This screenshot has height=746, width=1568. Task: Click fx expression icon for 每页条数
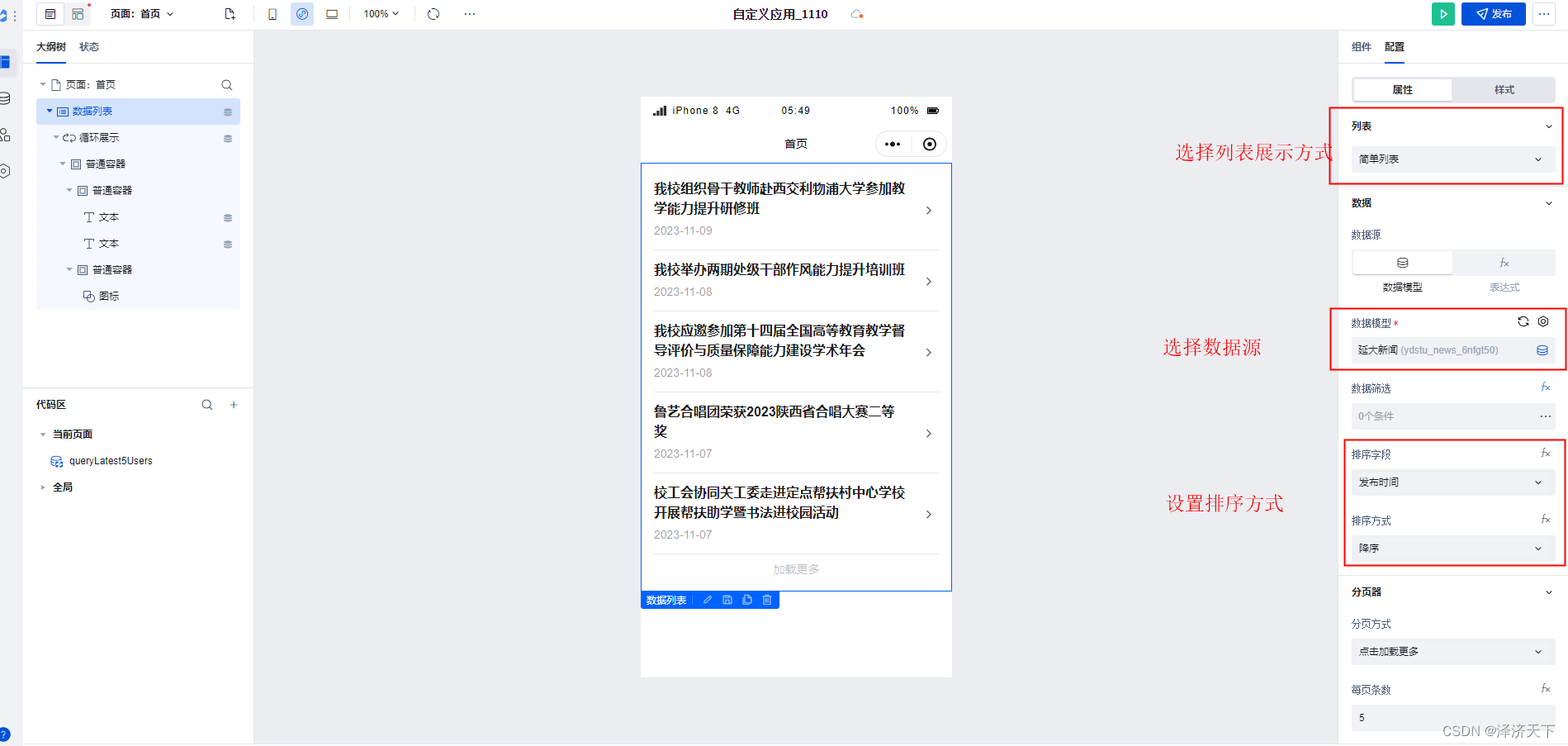pos(1546,689)
